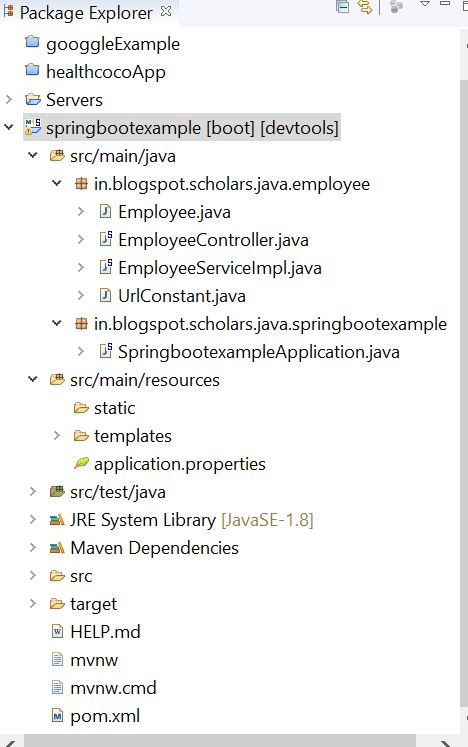Click the UrlConstant.java file icon
The image size is (468, 747).
tap(105, 296)
